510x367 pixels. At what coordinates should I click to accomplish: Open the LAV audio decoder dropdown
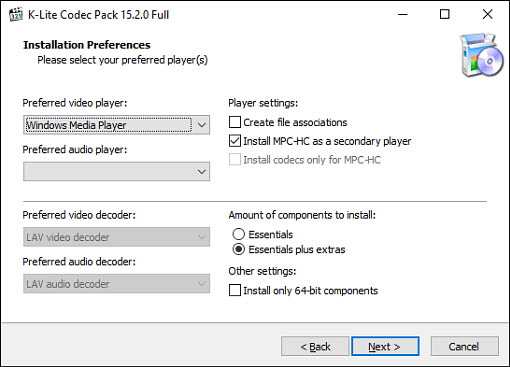[116, 284]
